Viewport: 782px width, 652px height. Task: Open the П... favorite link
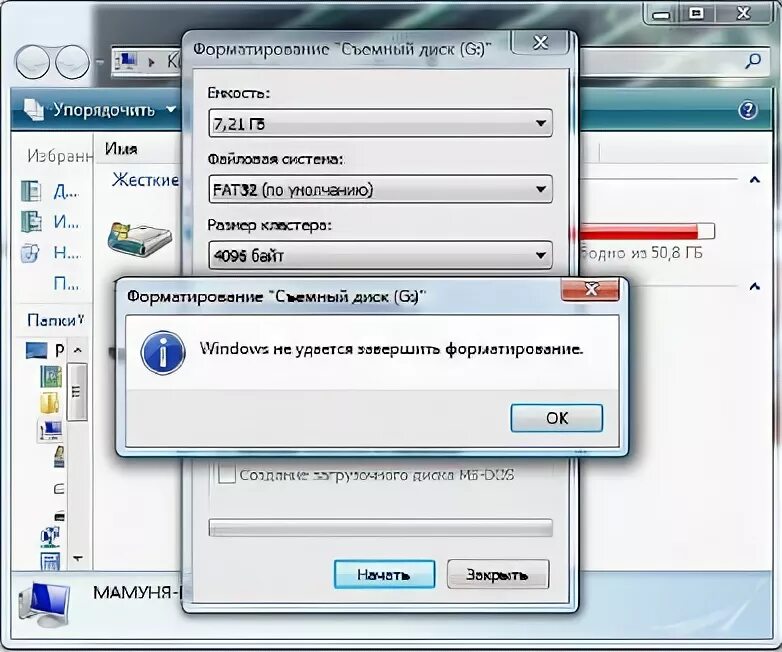(x=66, y=283)
